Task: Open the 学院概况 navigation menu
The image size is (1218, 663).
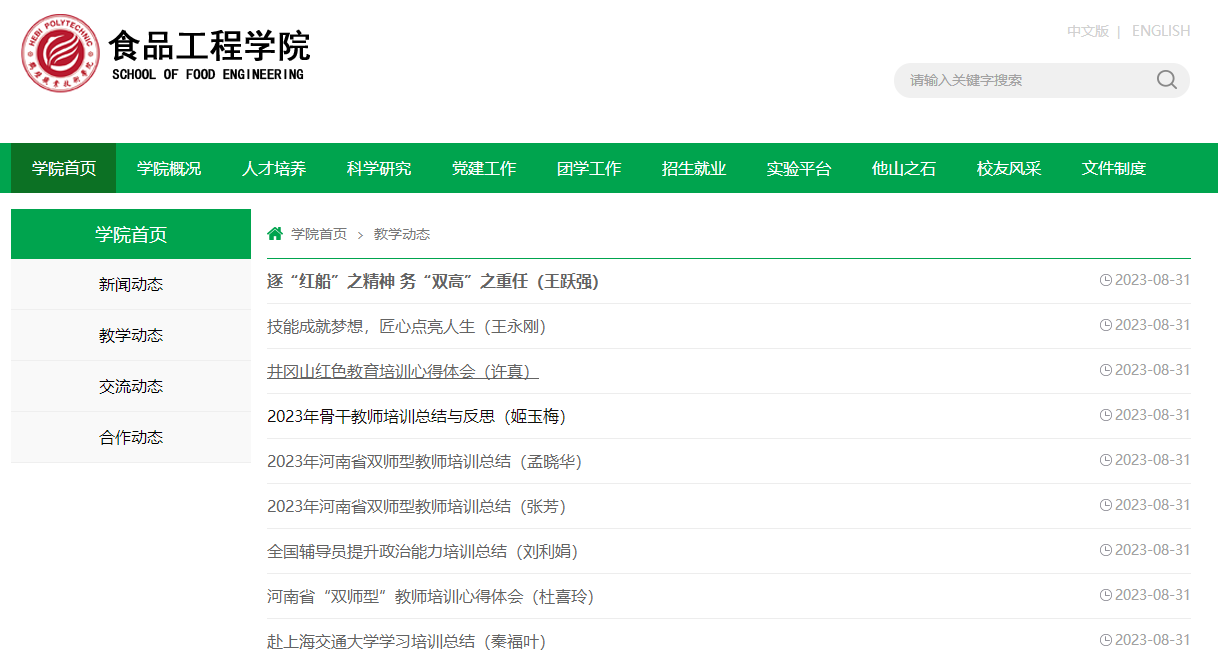Action: click(x=169, y=168)
